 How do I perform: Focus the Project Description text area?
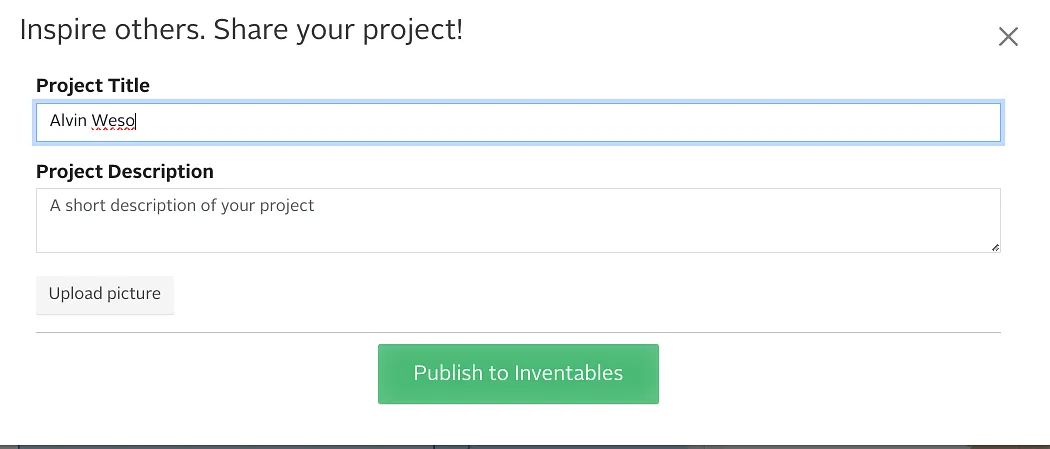coord(518,220)
